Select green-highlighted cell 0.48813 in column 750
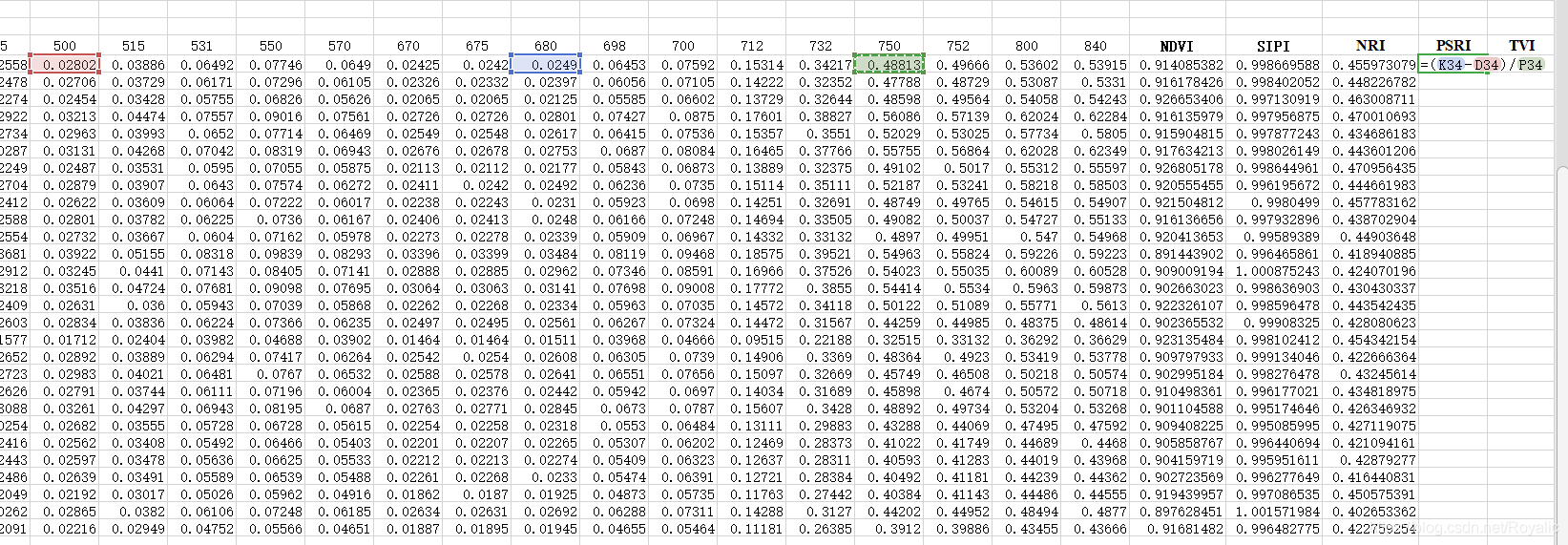 point(889,65)
